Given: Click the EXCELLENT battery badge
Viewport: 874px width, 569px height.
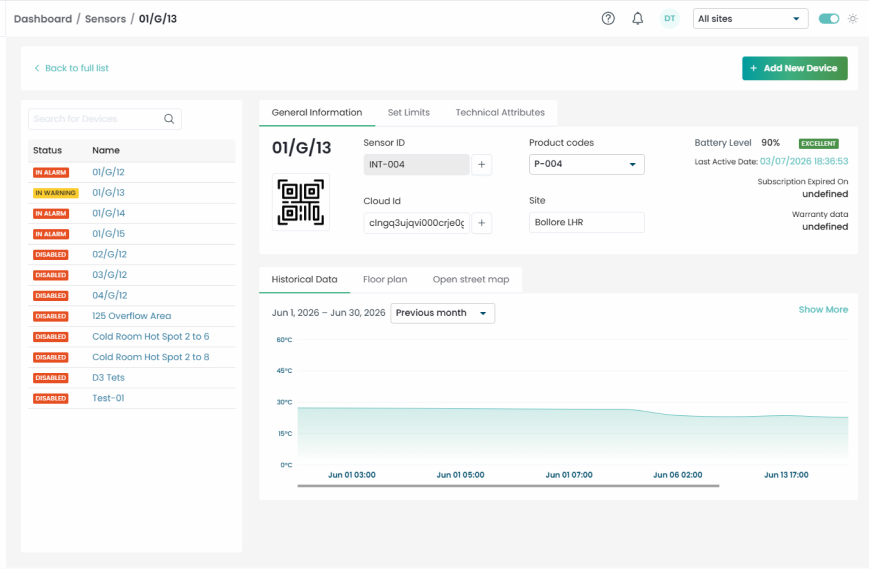Looking at the screenshot, I should pyautogui.click(x=818, y=143).
